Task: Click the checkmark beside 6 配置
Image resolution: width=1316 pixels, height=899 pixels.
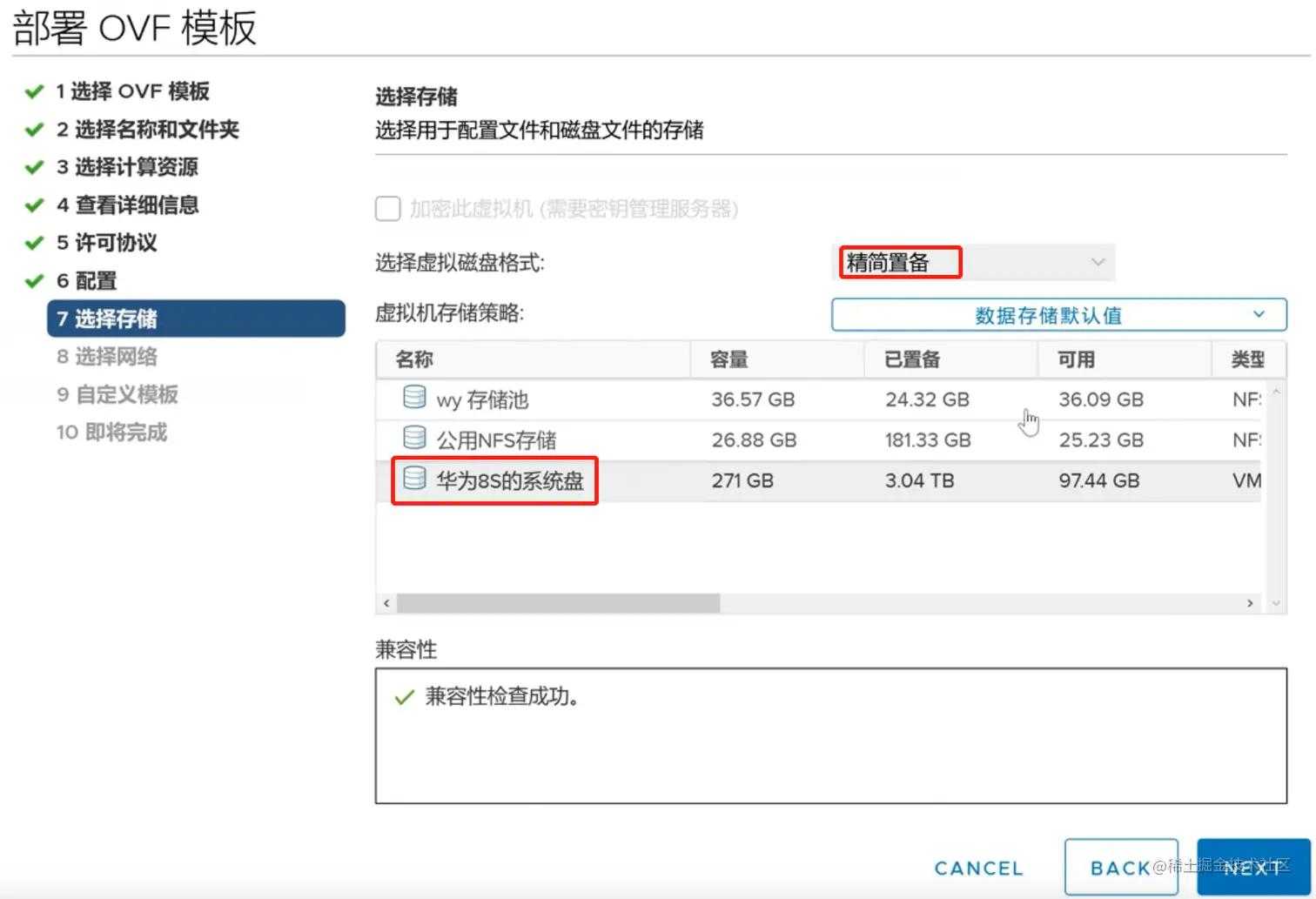Action: coord(34,281)
